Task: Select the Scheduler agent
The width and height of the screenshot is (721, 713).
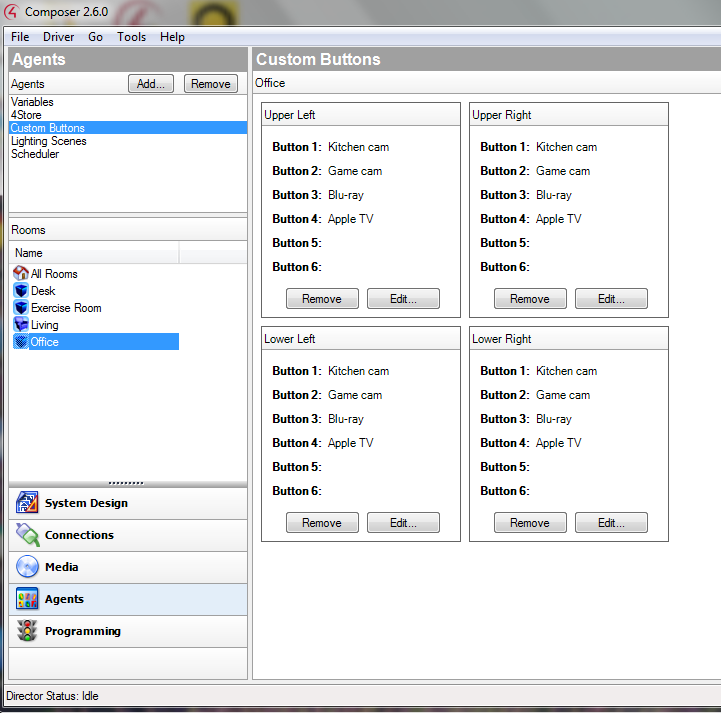Action: pyautogui.click(x=35, y=154)
